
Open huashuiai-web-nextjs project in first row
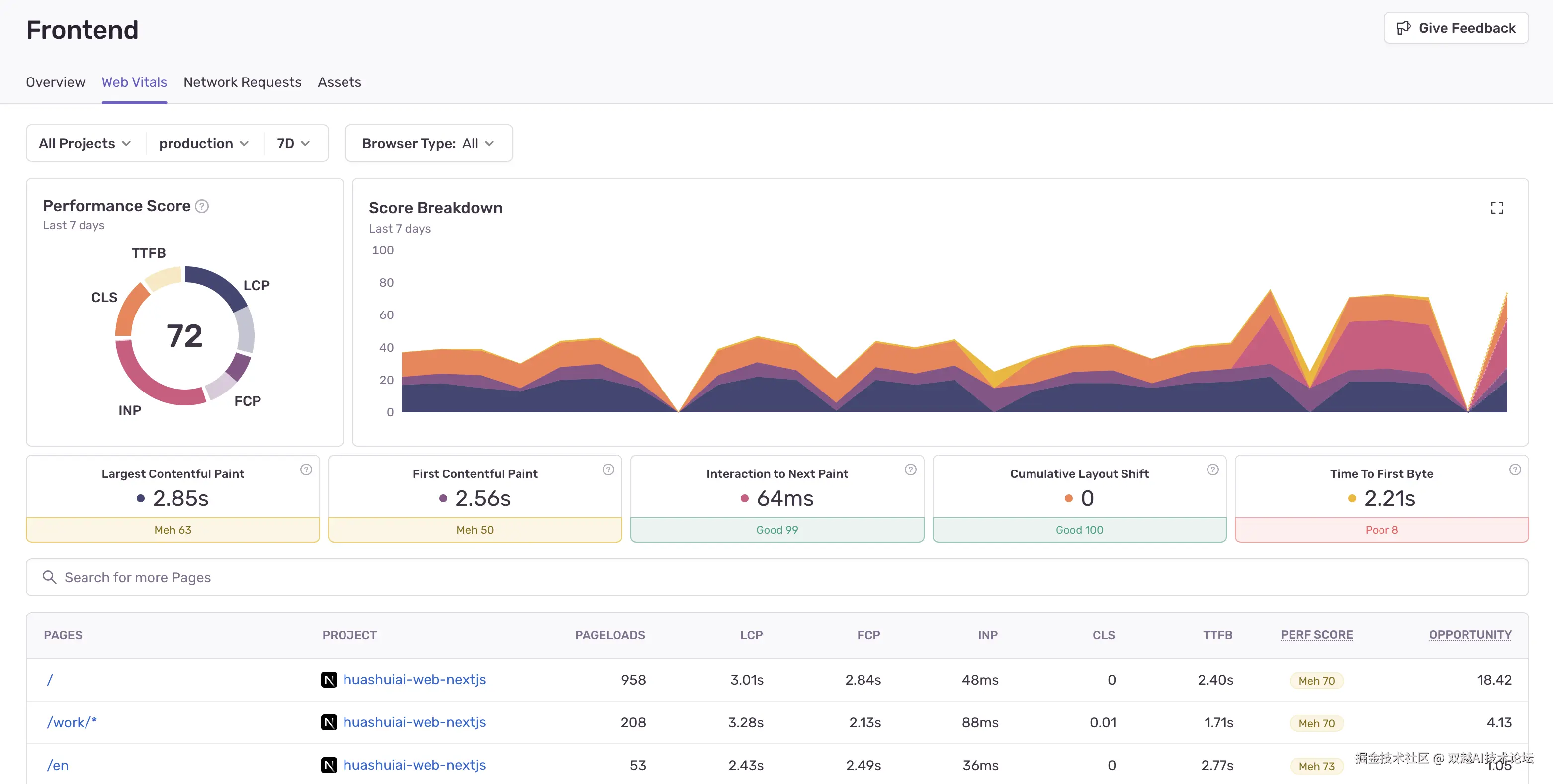click(414, 679)
